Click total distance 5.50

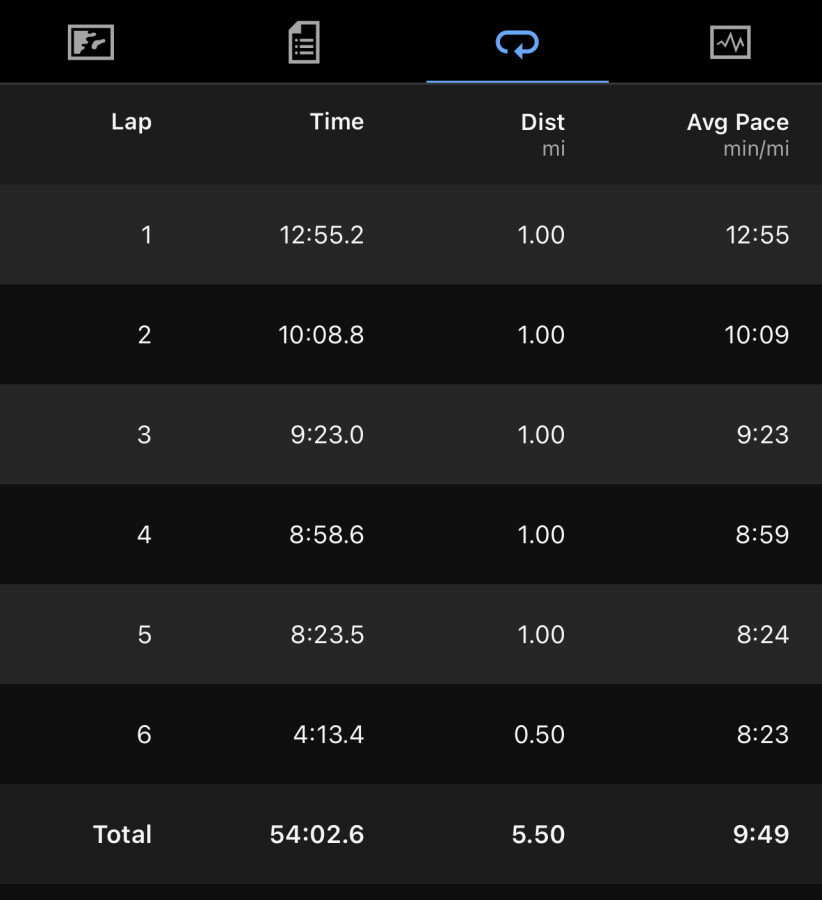(538, 834)
